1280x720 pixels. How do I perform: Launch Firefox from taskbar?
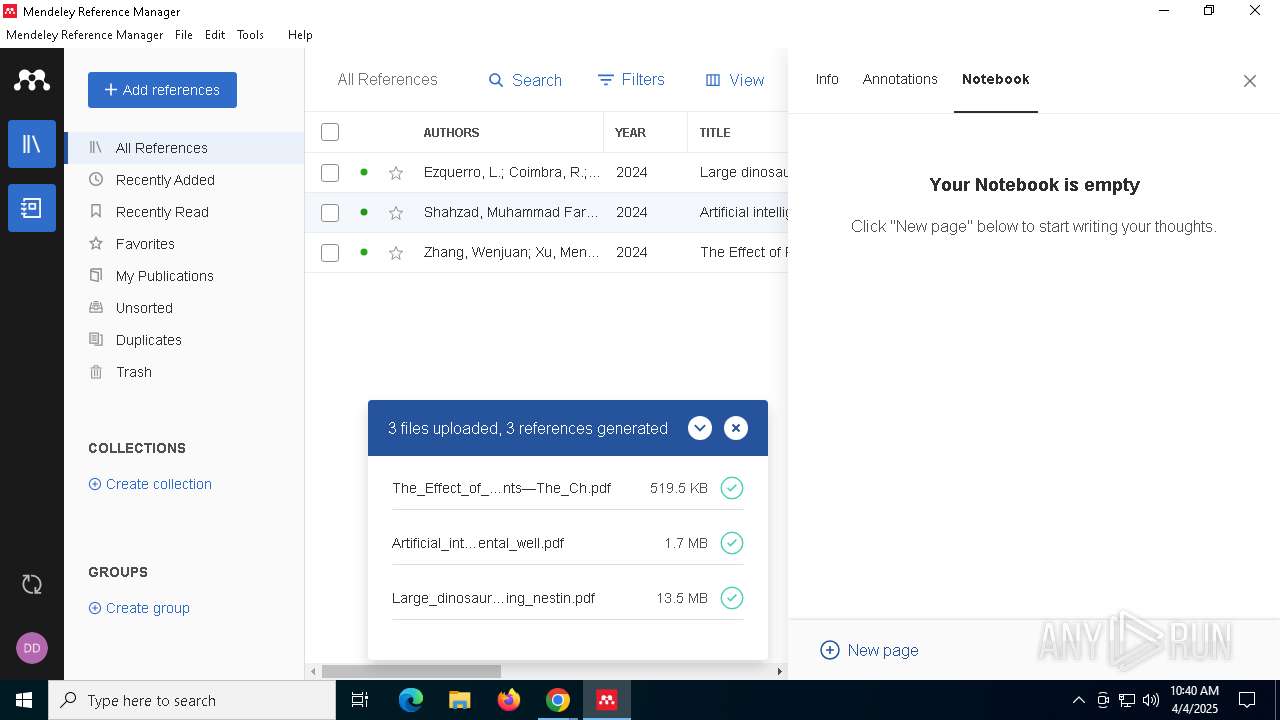(x=509, y=700)
